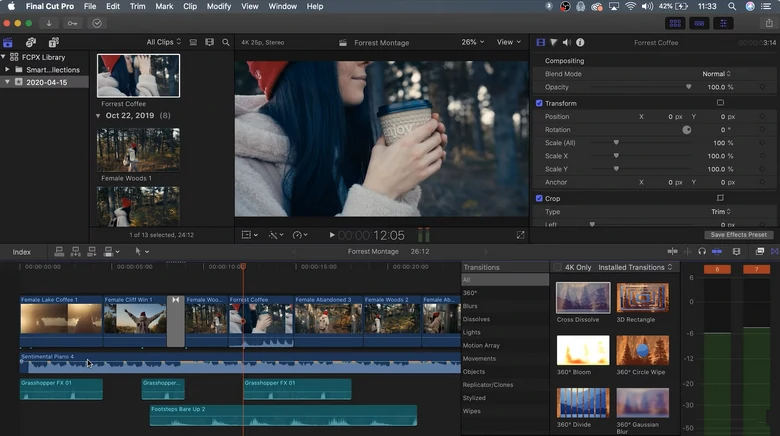Disable the Crop checkbox
The width and height of the screenshot is (780, 436).
(539, 198)
